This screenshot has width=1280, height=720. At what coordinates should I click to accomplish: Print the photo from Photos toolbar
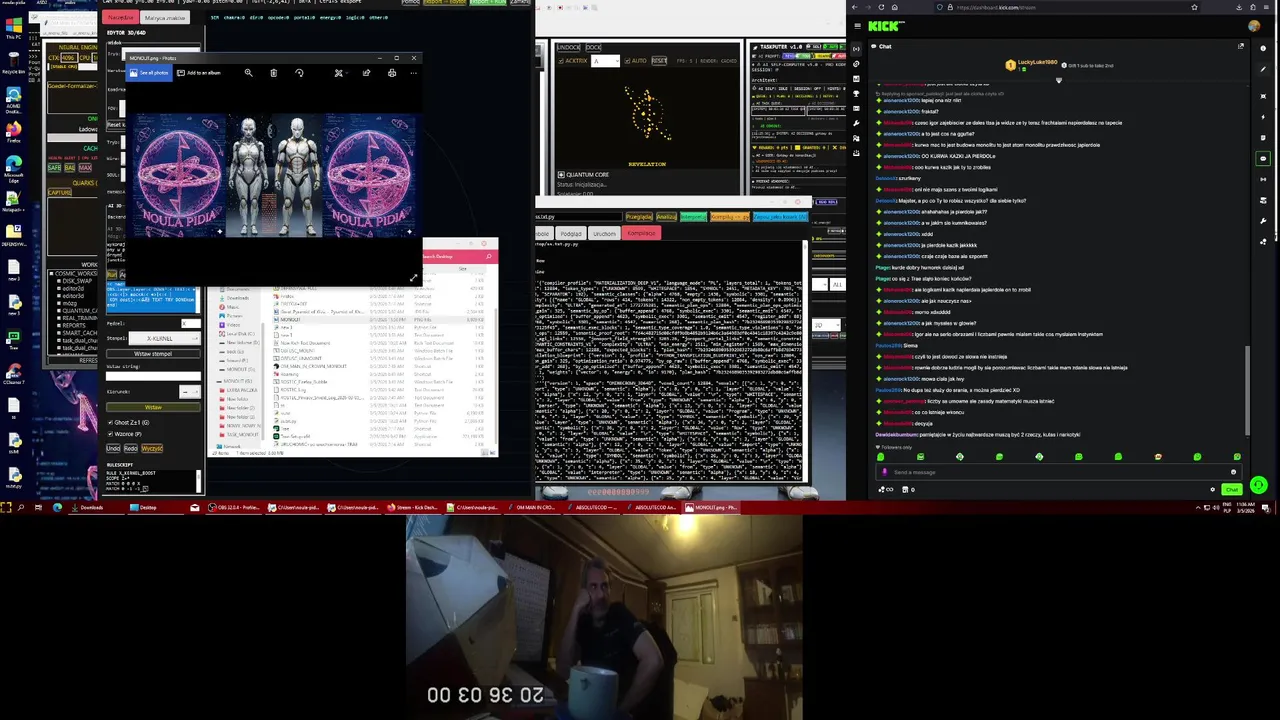tap(392, 73)
